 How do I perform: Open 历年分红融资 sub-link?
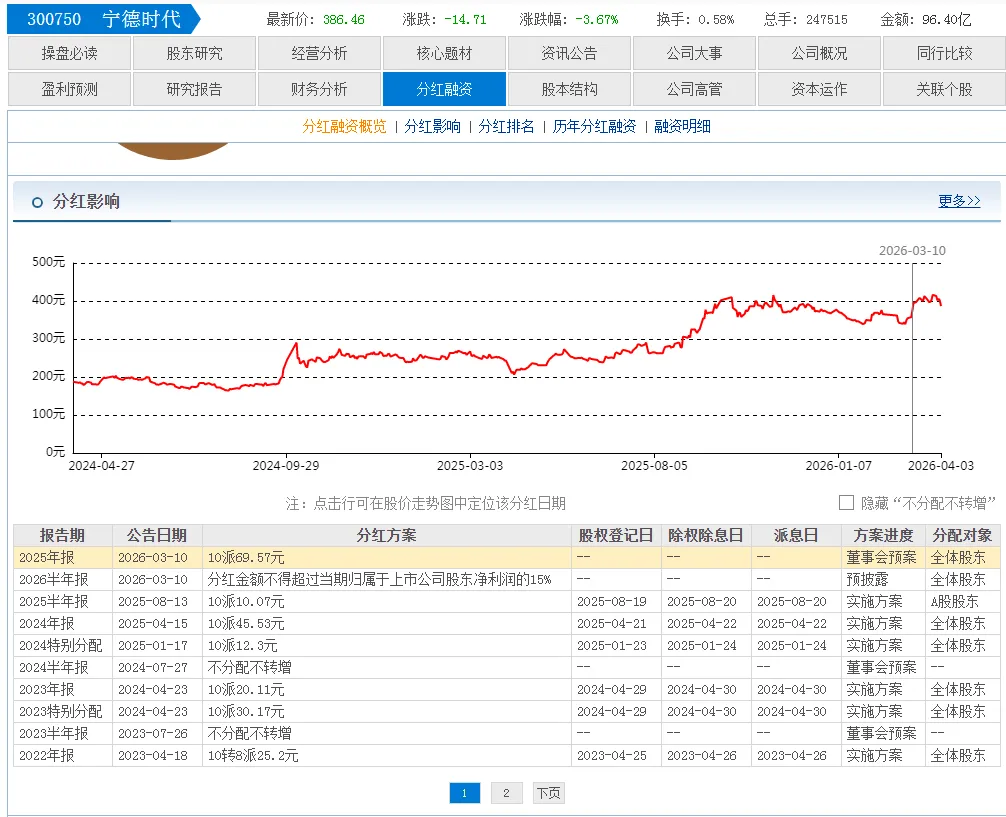pyautogui.click(x=594, y=126)
